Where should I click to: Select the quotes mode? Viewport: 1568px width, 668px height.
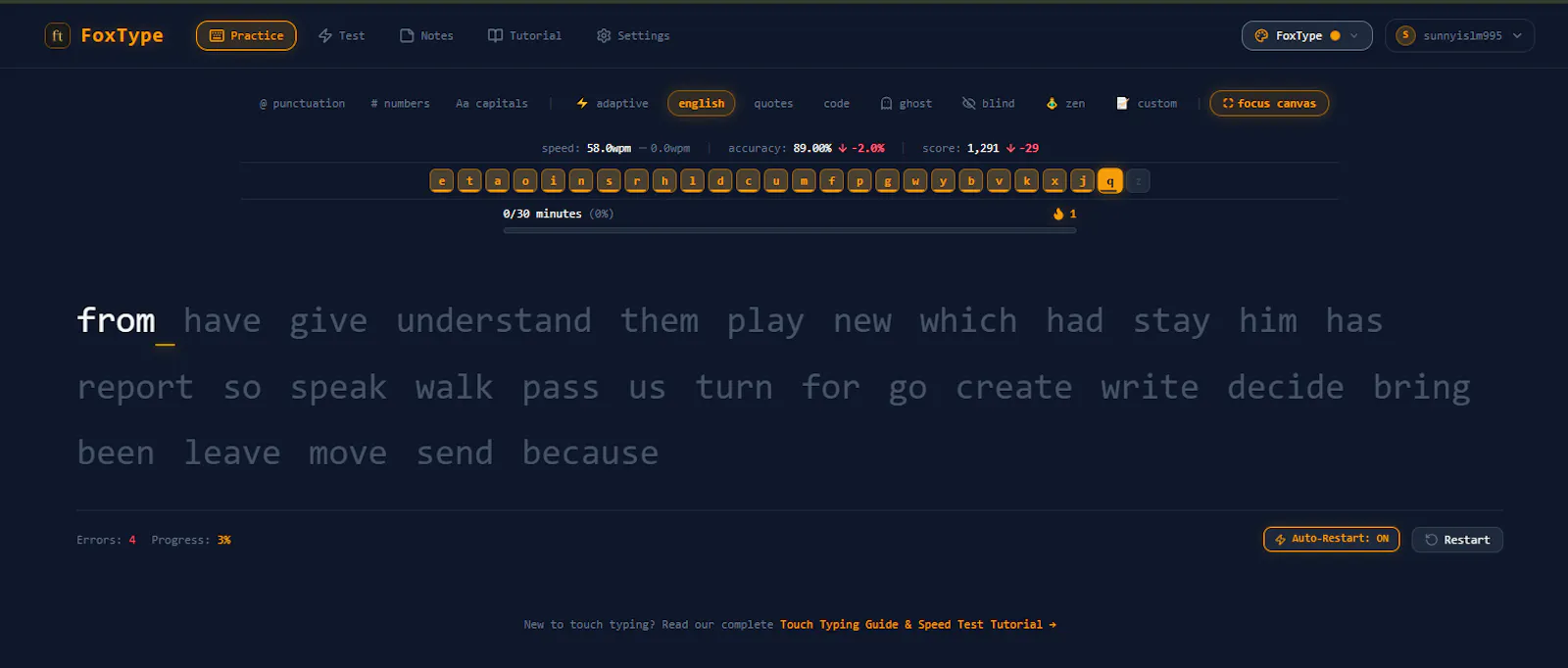tap(773, 103)
